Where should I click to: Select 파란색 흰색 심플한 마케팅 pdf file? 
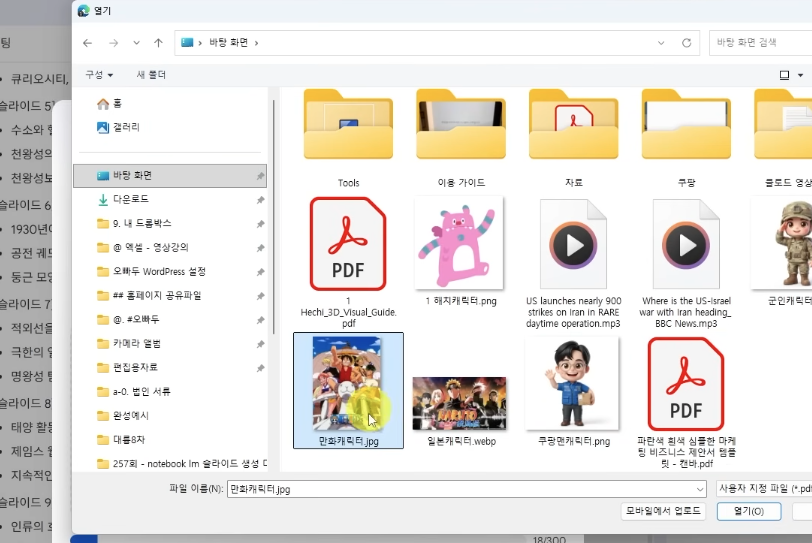686,403
